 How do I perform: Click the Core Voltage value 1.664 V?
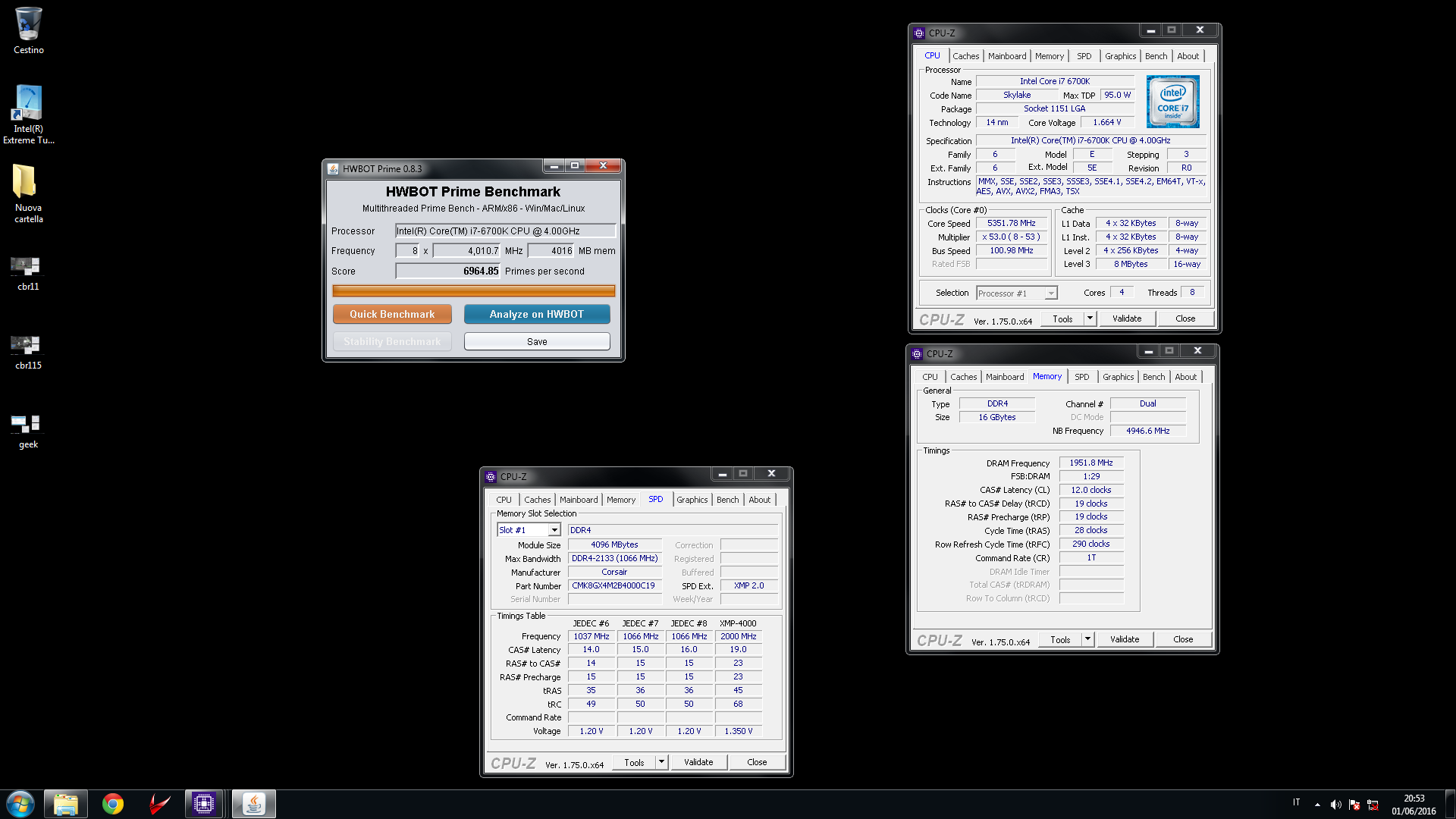click(x=1106, y=122)
